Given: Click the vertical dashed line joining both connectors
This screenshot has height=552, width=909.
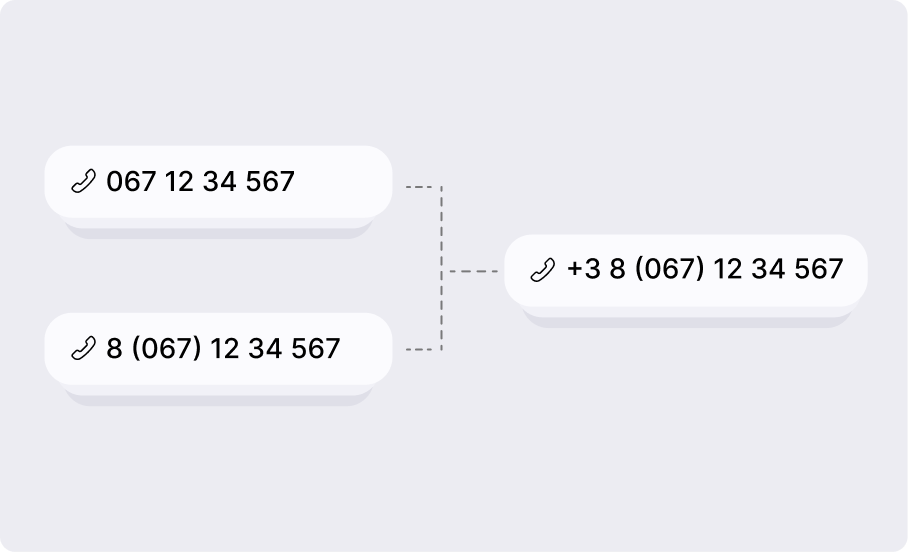Looking at the screenshot, I should [441, 268].
